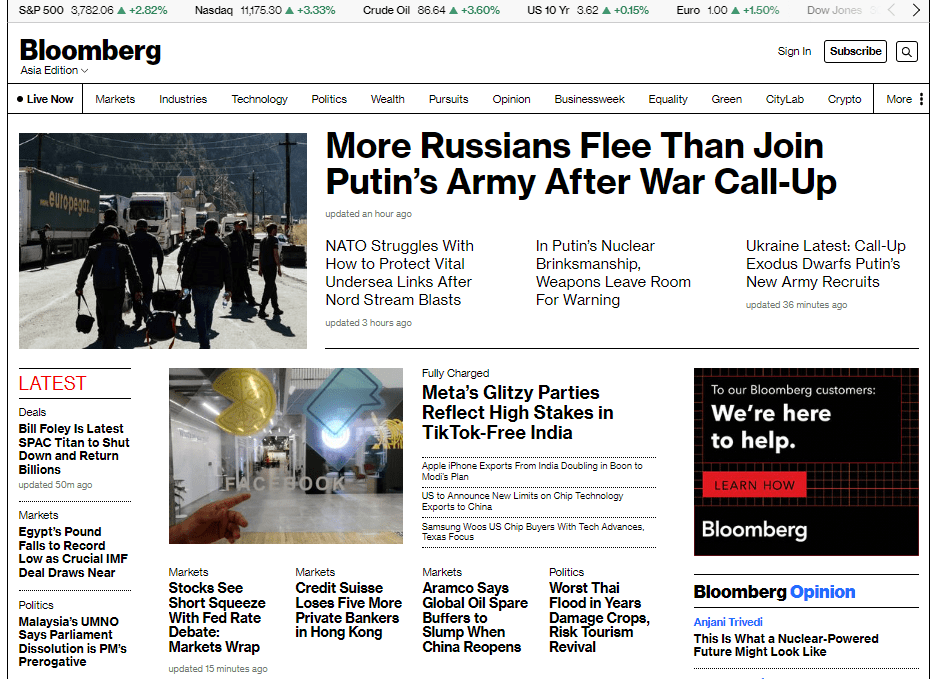Open the search with the magnifier icon

tap(906, 51)
